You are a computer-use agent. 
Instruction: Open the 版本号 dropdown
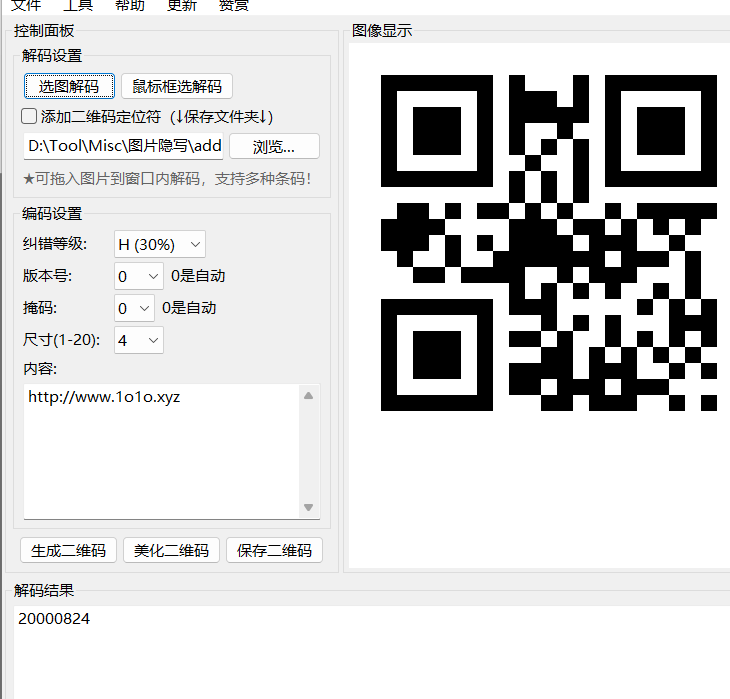pos(139,276)
